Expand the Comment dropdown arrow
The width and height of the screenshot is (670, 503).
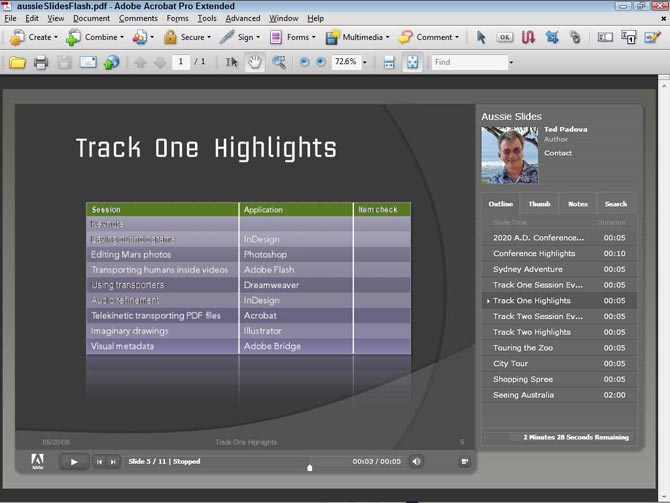(457, 37)
